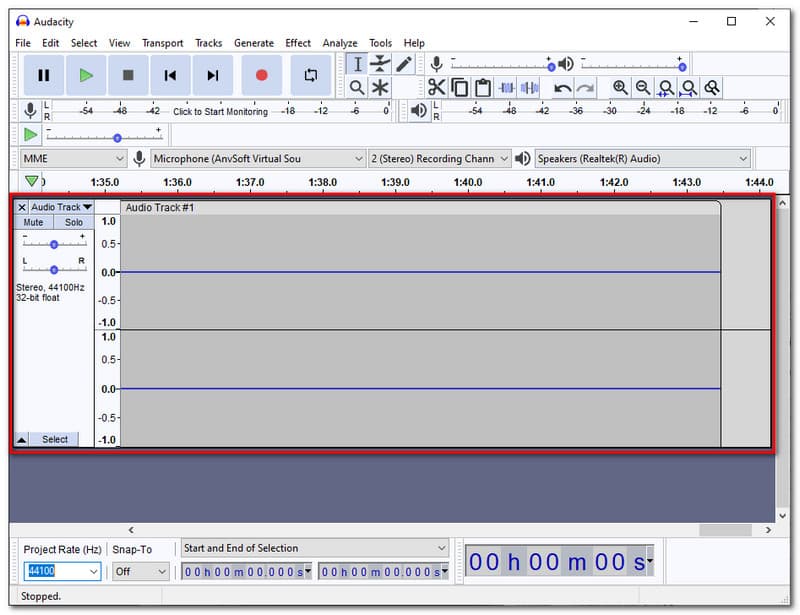Click the playback volume slider knob
The image size is (800, 615).
682,67
